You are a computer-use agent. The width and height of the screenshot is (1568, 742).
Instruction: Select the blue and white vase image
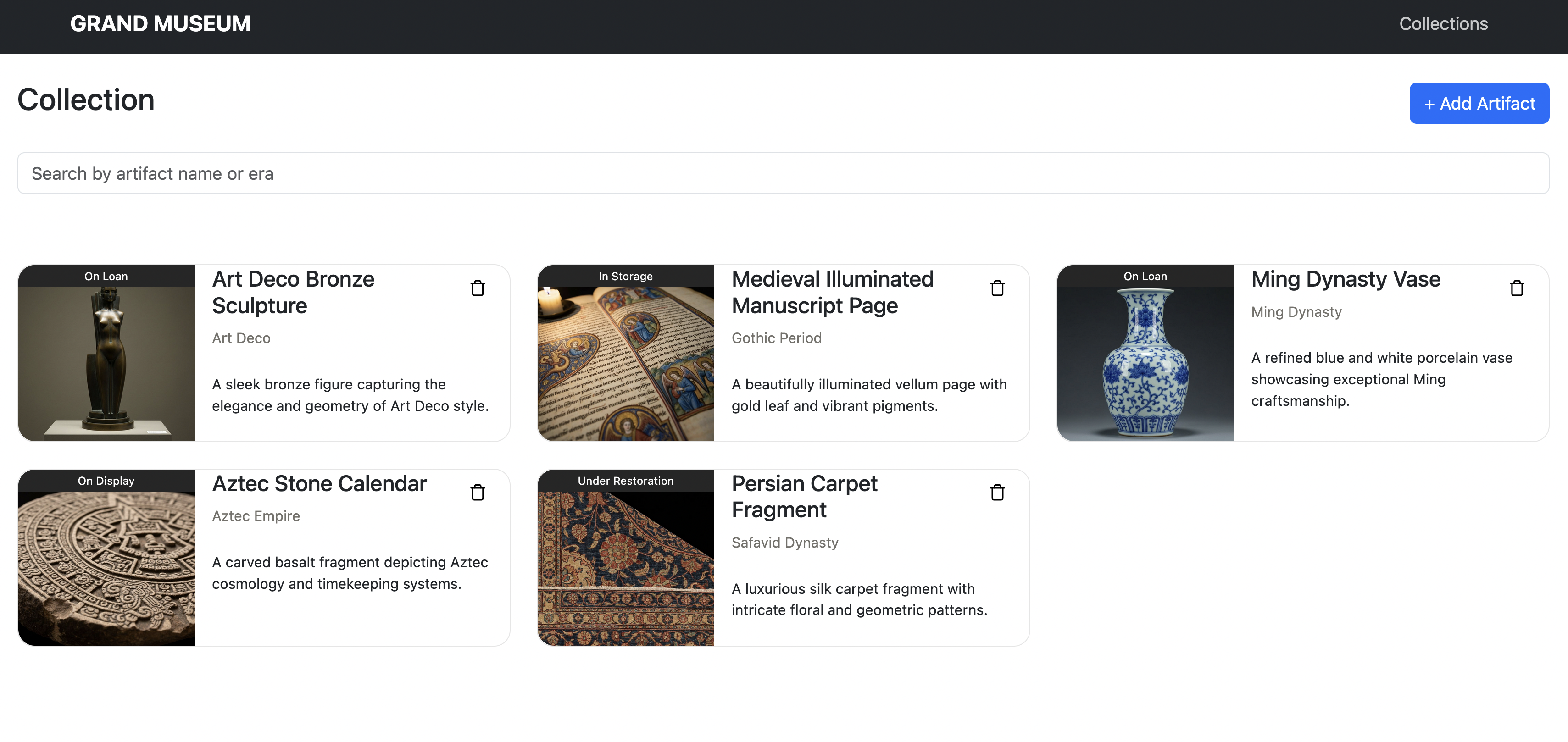[x=1145, y=363]
